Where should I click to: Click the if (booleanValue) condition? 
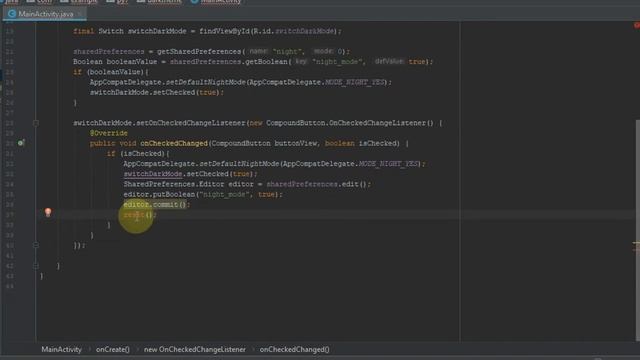click(x=111, y=72)
